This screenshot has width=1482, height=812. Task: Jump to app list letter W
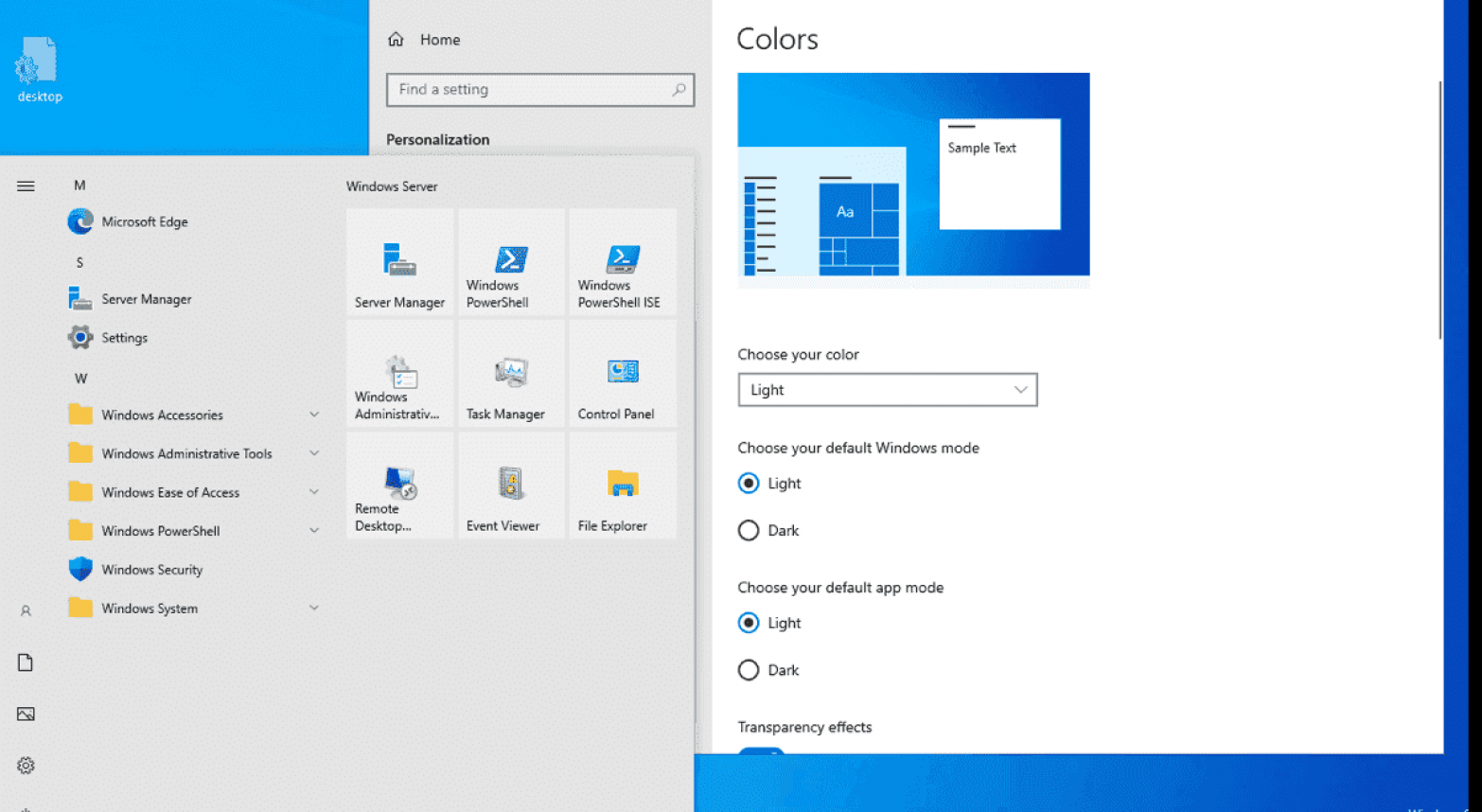[x=80, y=379]
